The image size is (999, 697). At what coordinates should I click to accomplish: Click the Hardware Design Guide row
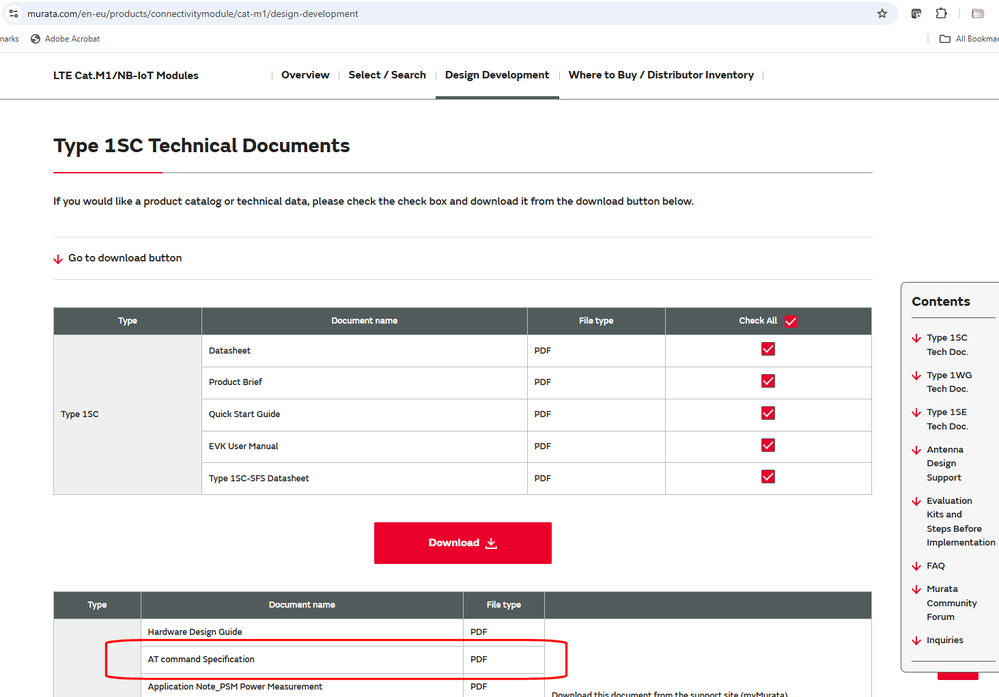click(x=343, y=632)
